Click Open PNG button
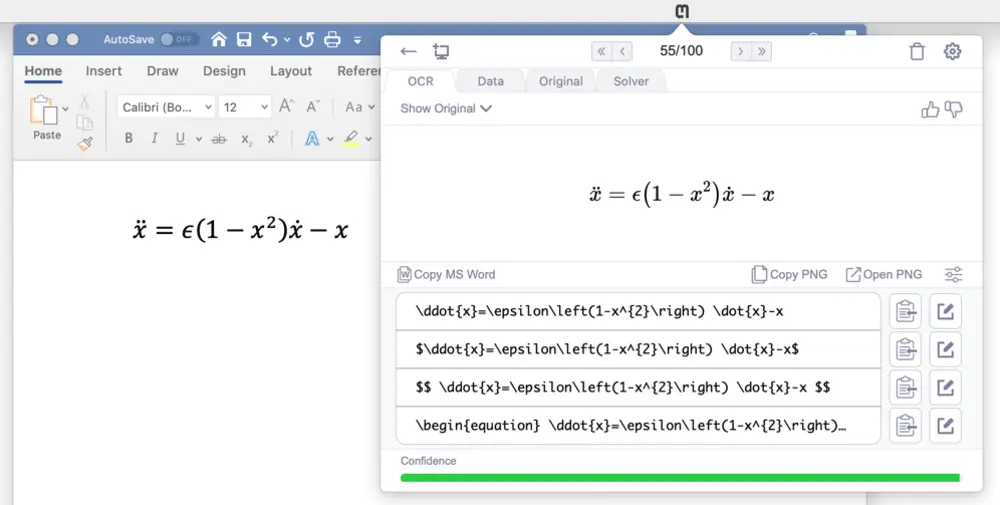Viewport: 1000px width, 505px height. pos(884,275)
